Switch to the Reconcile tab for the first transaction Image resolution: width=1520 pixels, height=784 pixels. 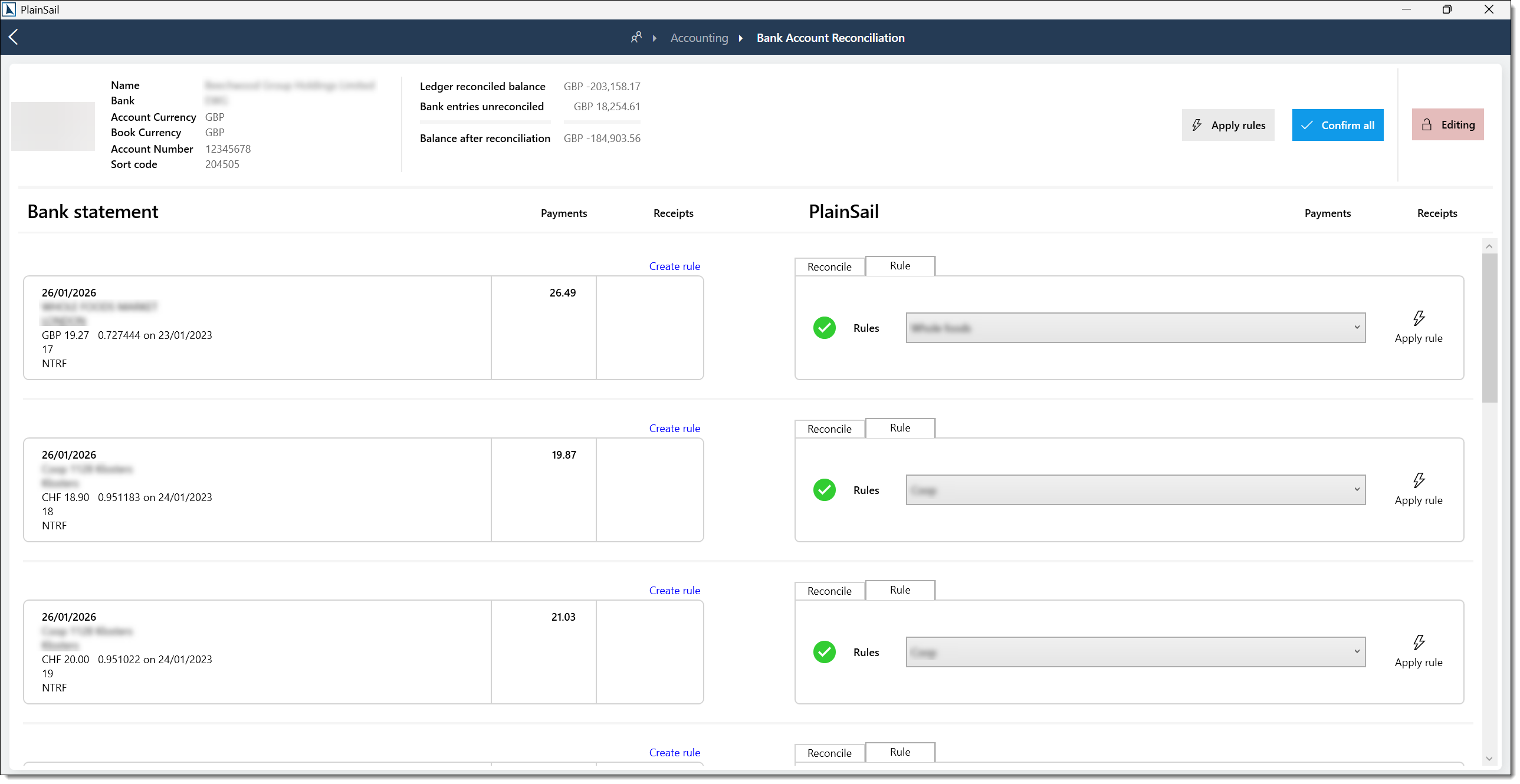(829, 266)
